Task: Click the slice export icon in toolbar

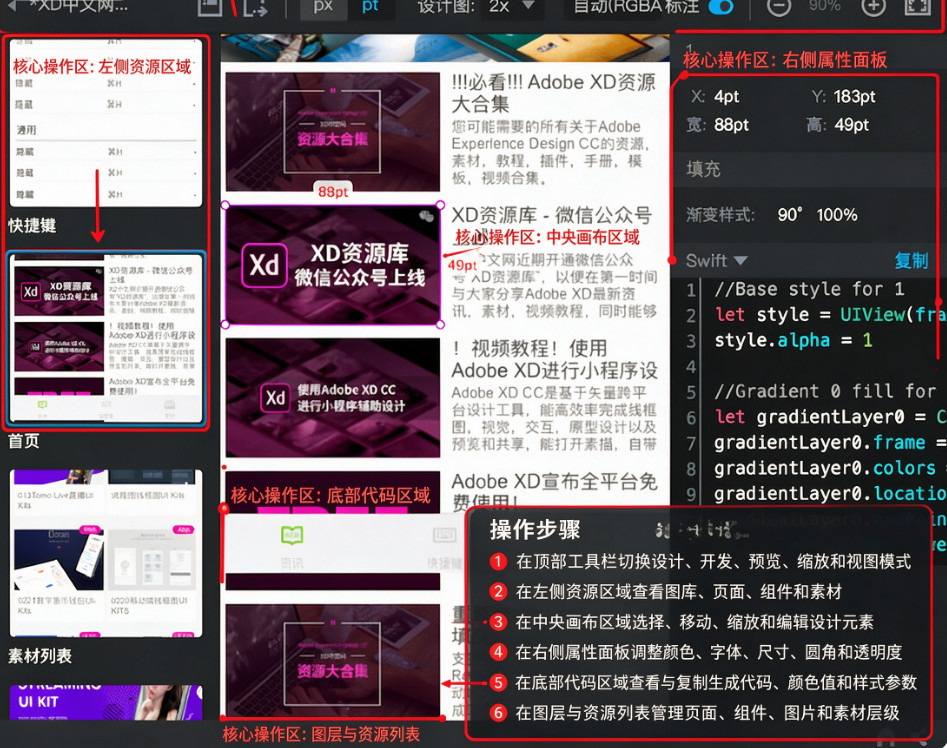Action: [255, 7]
